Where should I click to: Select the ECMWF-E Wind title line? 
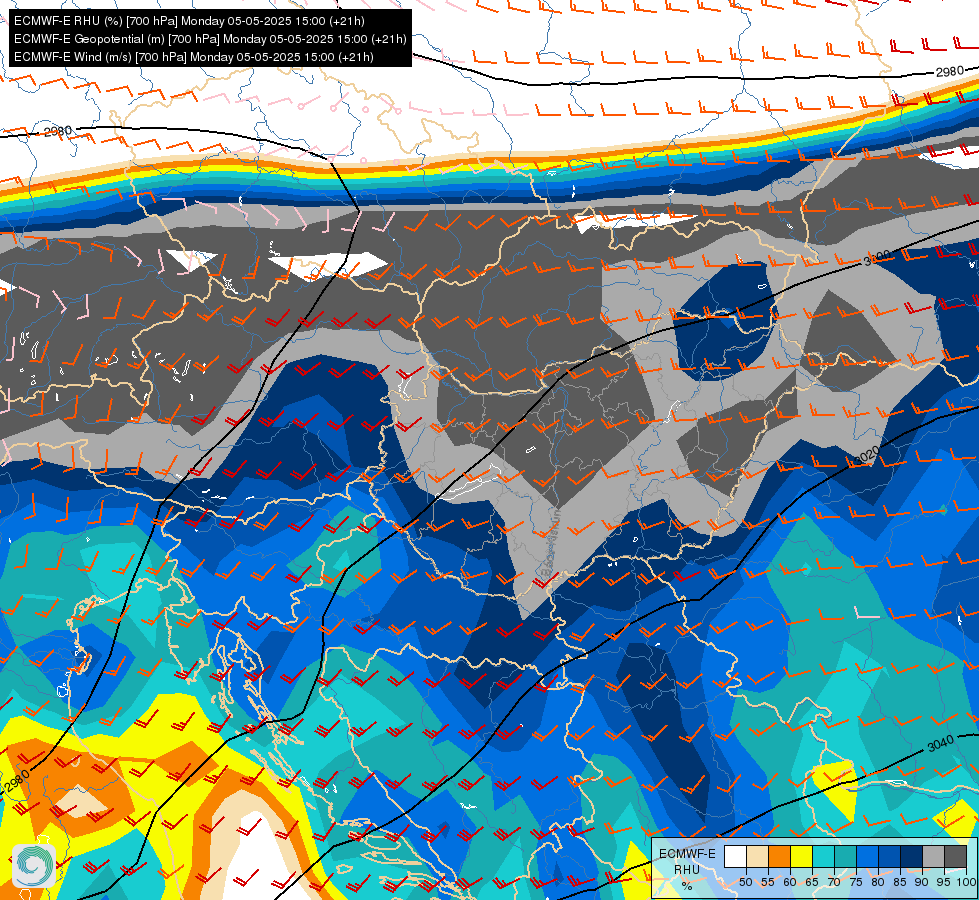click(x=194, y=57)
